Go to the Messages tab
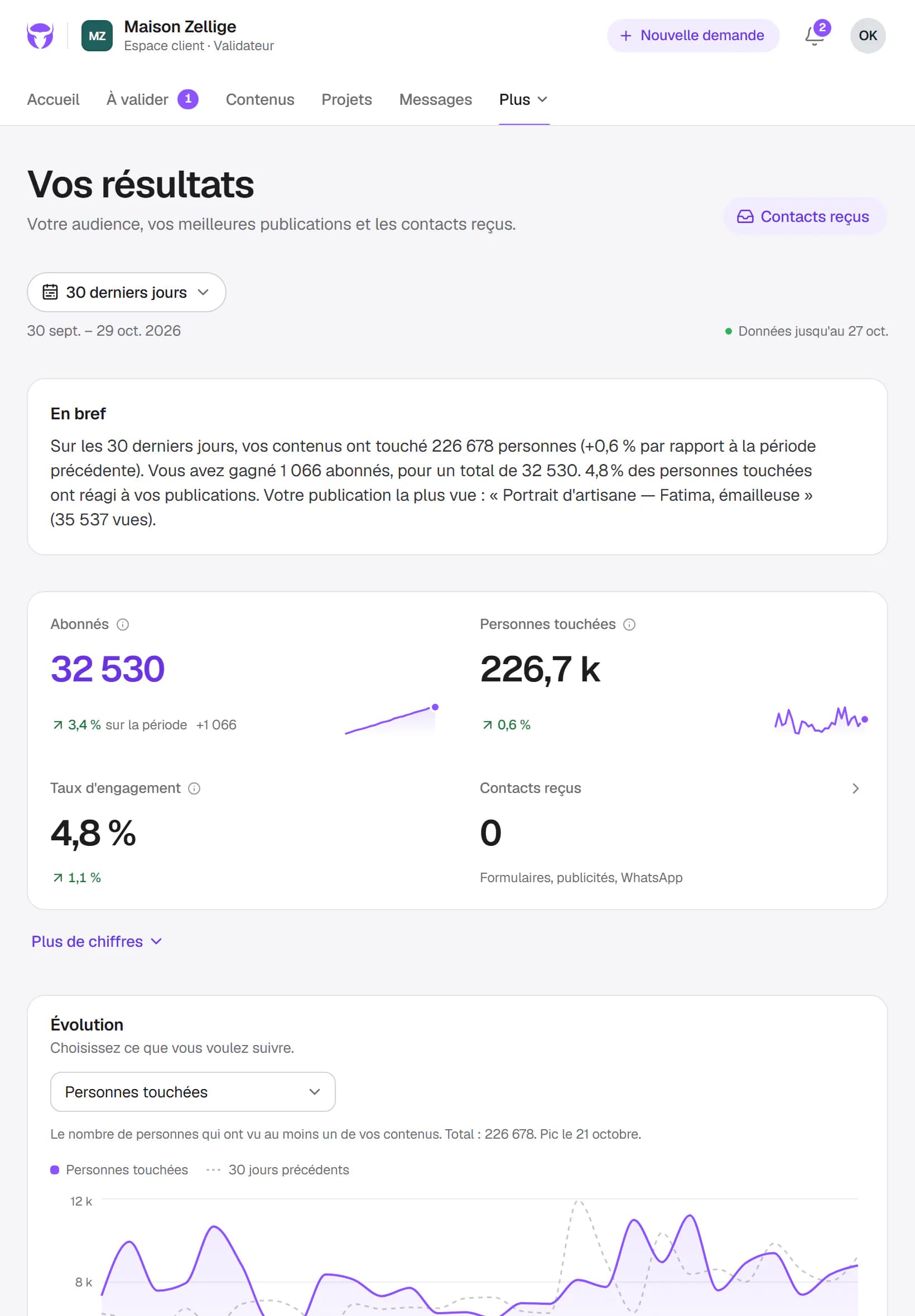Screen dimensions: 915x1316 click(436, 100)
